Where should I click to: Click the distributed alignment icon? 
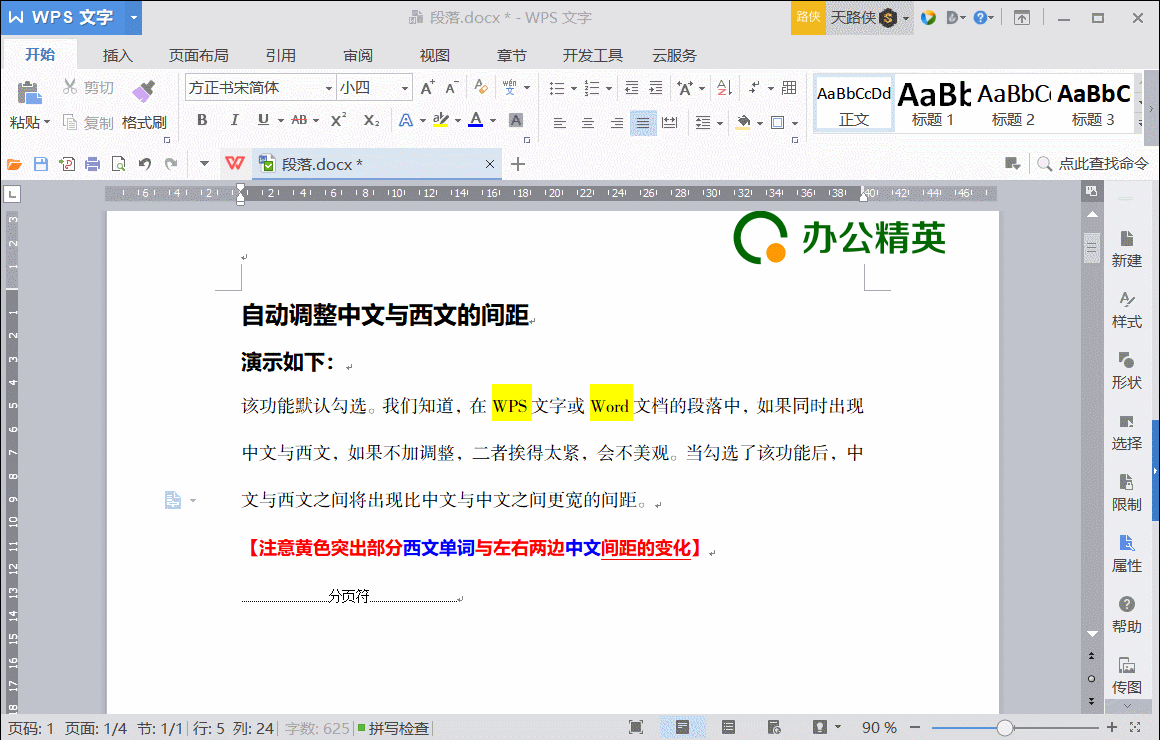pyautogui.click(x=670, y=122)
